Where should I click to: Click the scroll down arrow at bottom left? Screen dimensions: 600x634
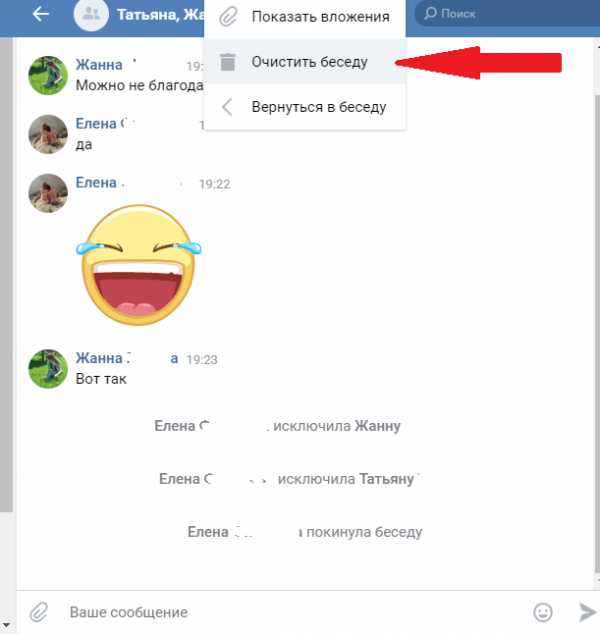(x=6, y=625)
